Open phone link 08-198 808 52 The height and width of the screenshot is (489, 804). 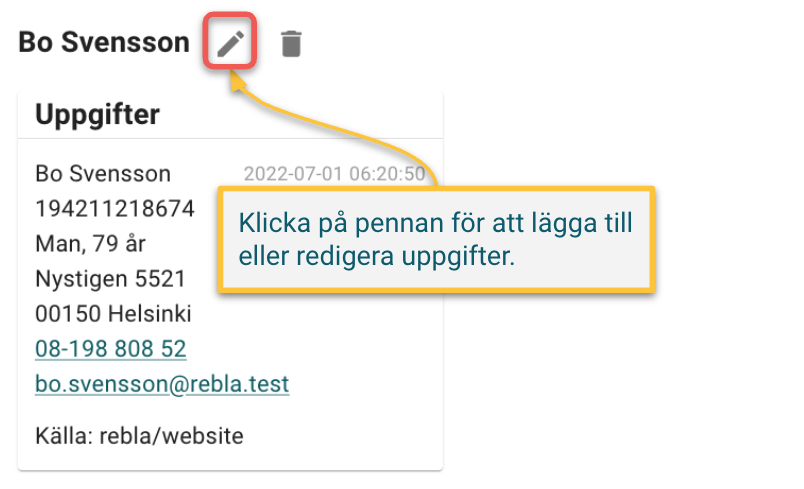pyautogui.click(x=111, y=349)
